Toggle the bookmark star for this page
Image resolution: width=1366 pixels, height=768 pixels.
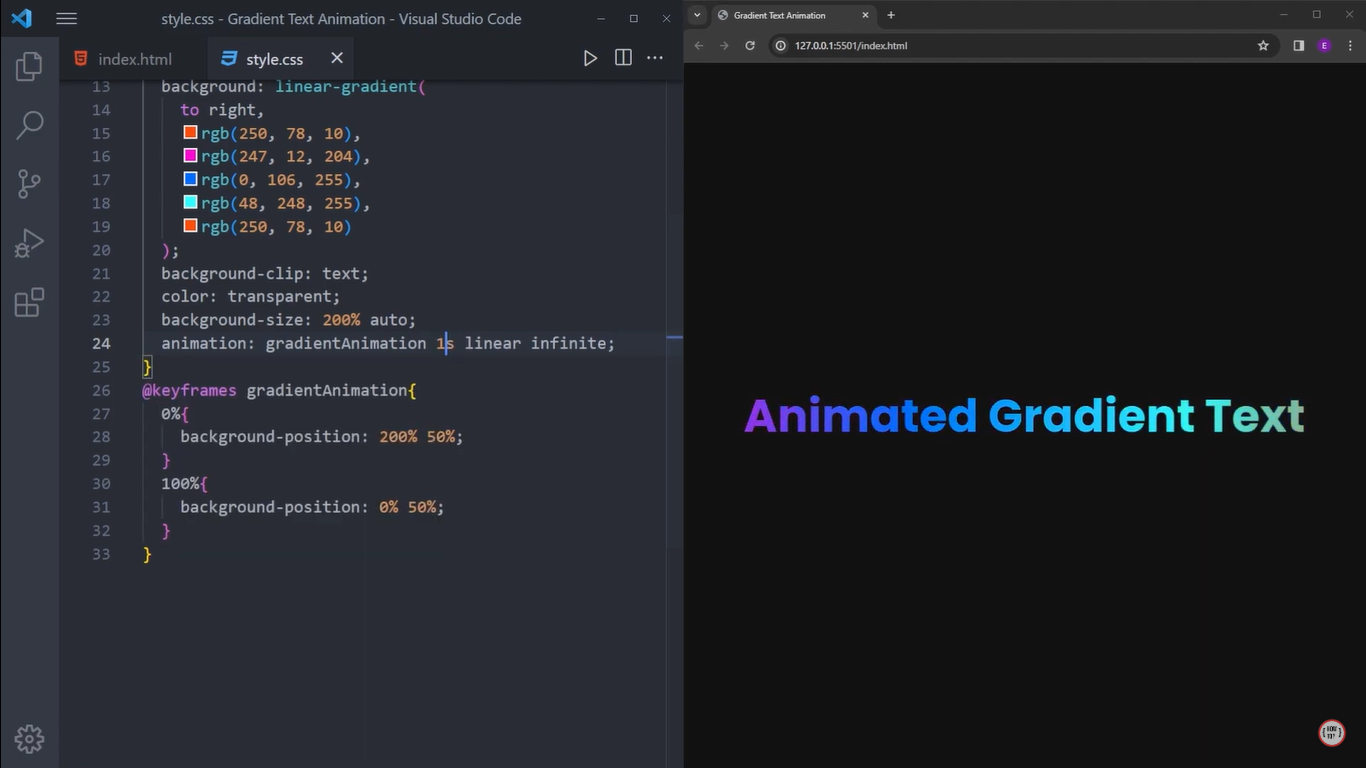click(1262, 45)
